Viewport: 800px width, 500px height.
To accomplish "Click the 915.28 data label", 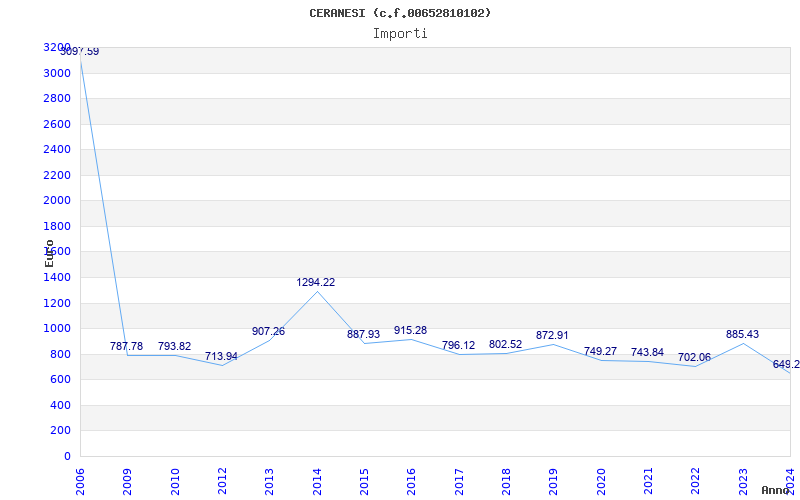I will 411,330.
